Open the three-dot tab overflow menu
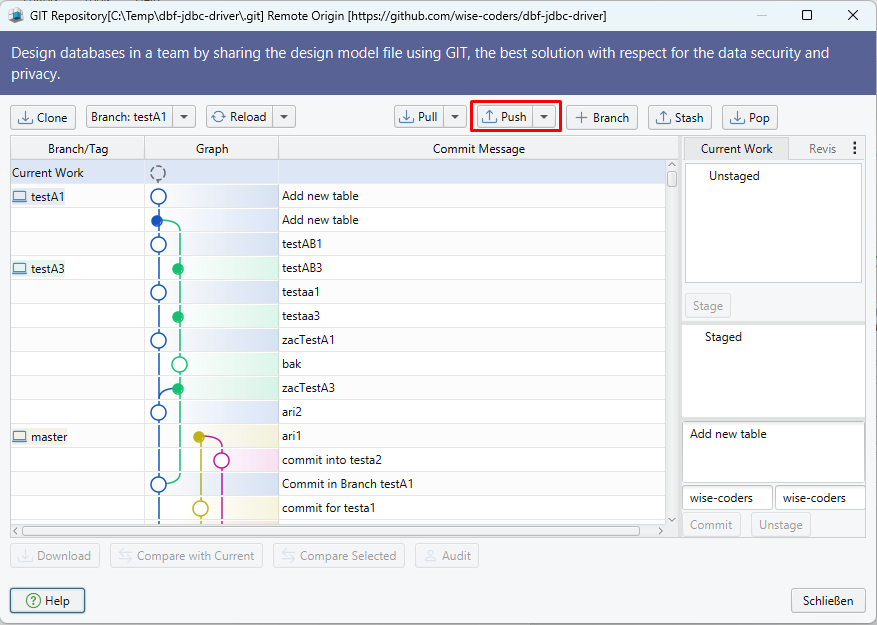Viewport: 877px width, 625px height. tap(855, 148)
